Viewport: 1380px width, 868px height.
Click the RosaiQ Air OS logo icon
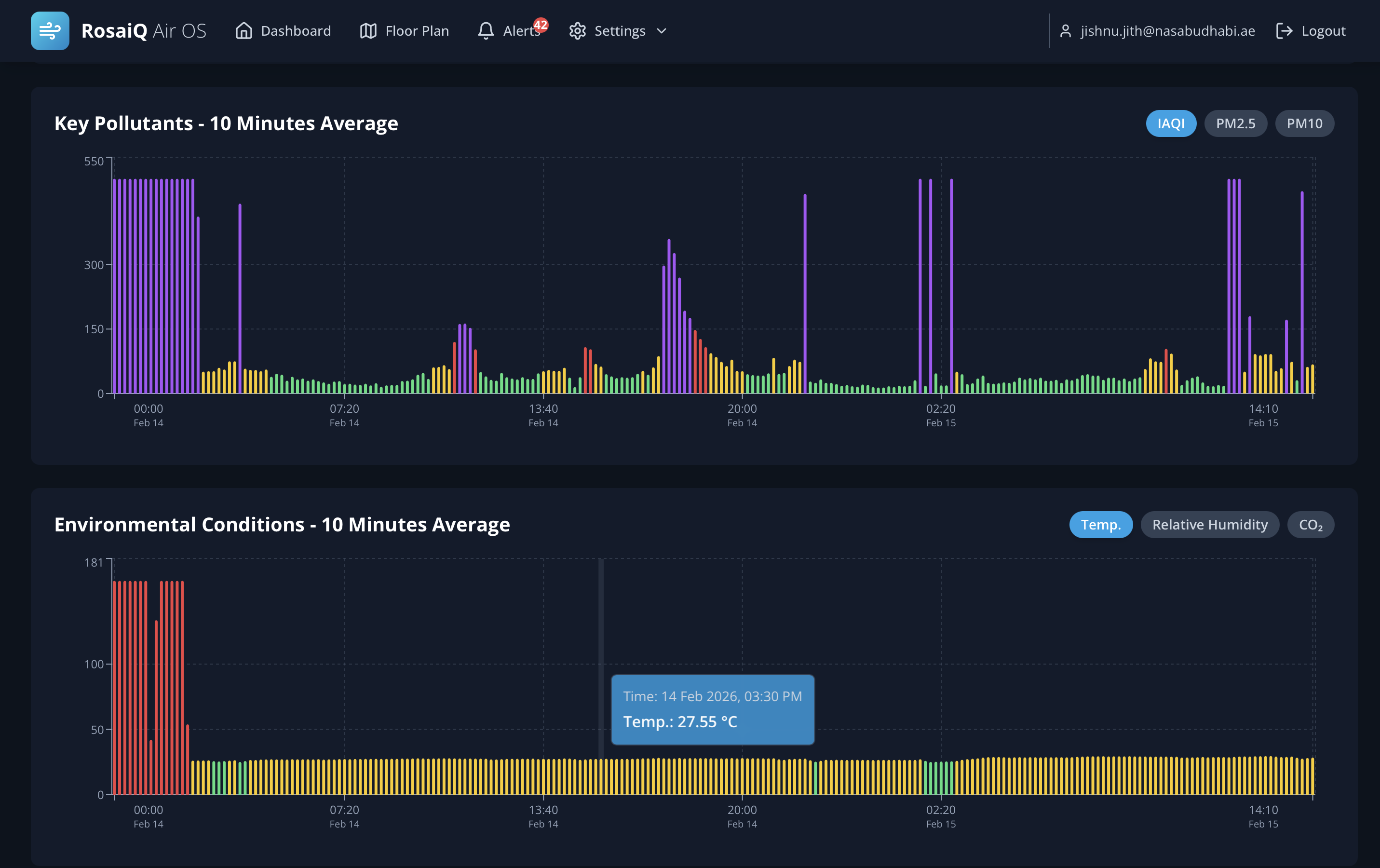click(x=50, y=30)
